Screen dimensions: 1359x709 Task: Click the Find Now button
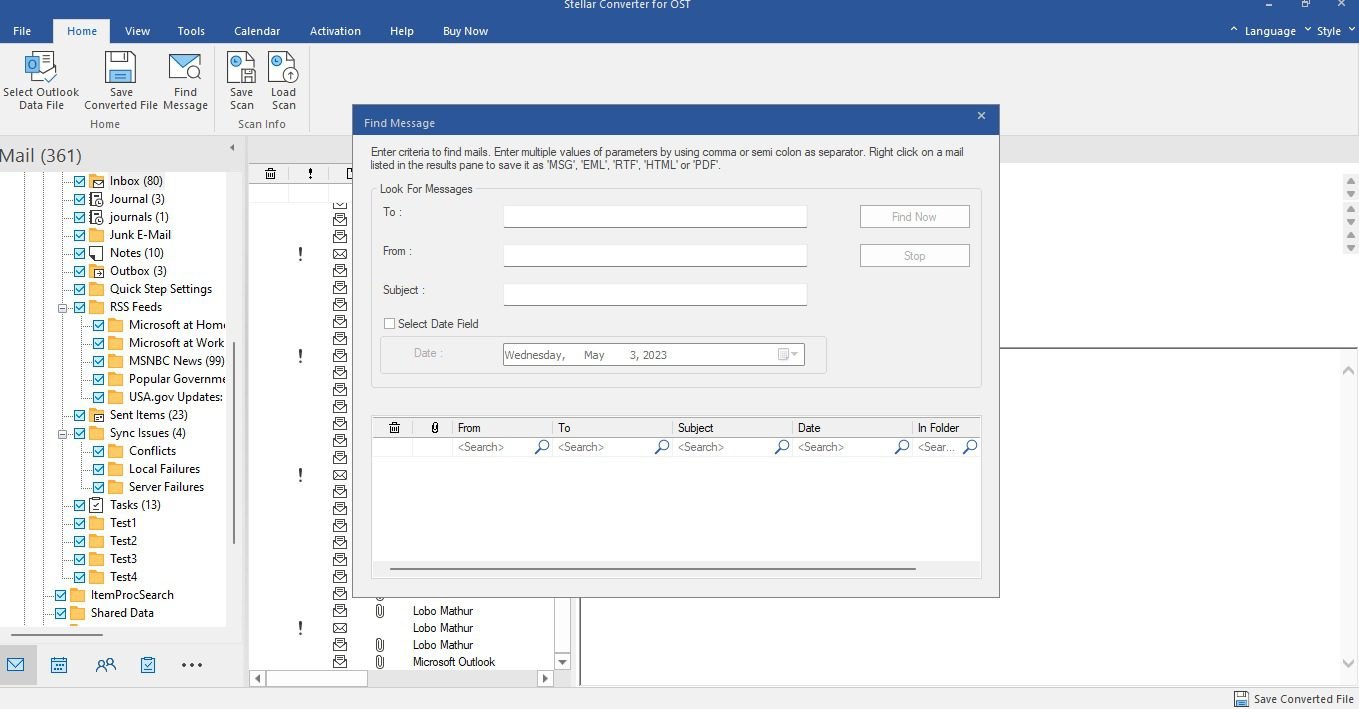tap(914, 217)
